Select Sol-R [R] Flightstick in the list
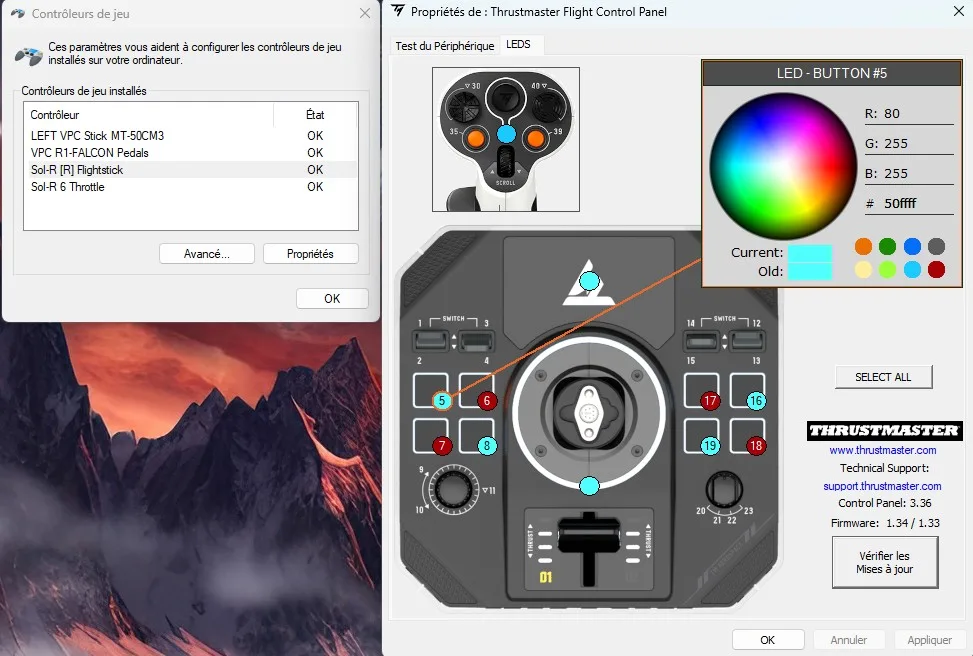Image resolution: width=973 pixels, height=656 pixels. (191, 169)
